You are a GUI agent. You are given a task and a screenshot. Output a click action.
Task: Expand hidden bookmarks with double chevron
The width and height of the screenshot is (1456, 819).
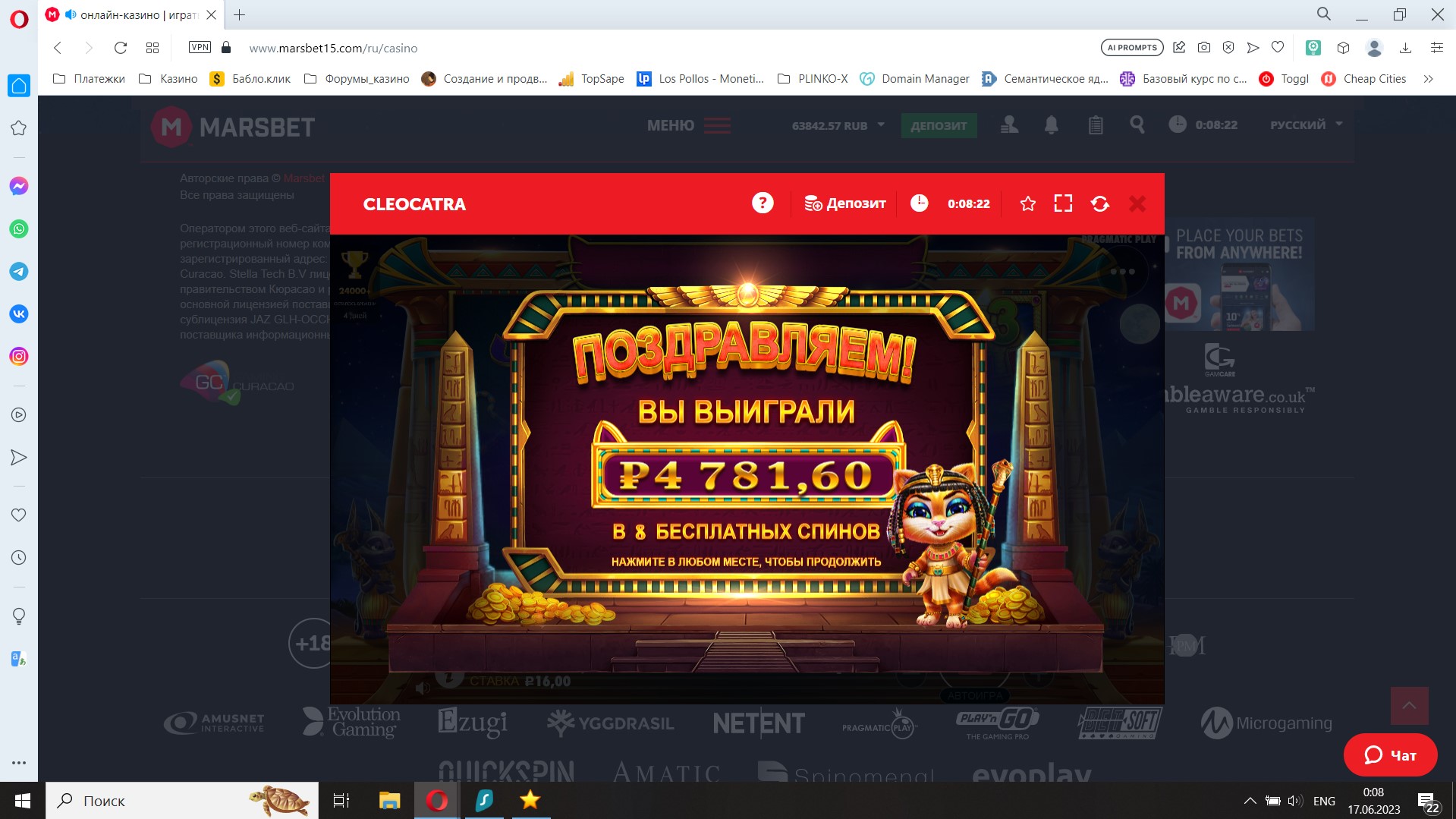point(1428,78)
